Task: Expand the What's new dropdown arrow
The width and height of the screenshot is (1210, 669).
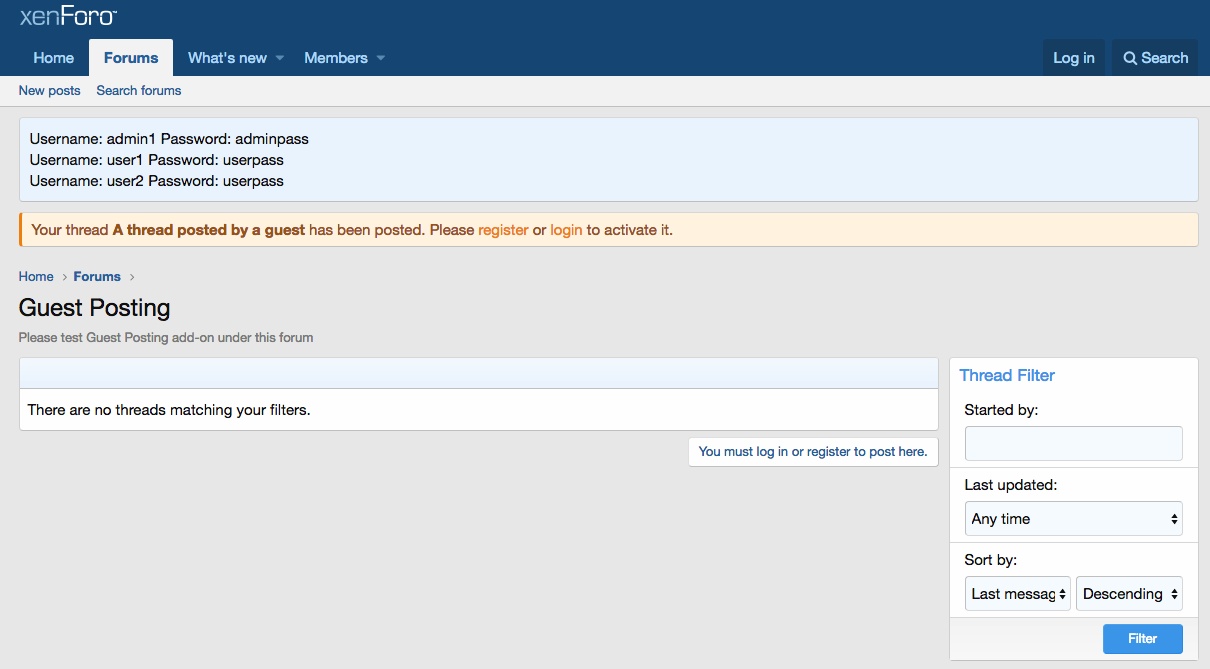Action: pyautogui.click(x=280, y=58)
